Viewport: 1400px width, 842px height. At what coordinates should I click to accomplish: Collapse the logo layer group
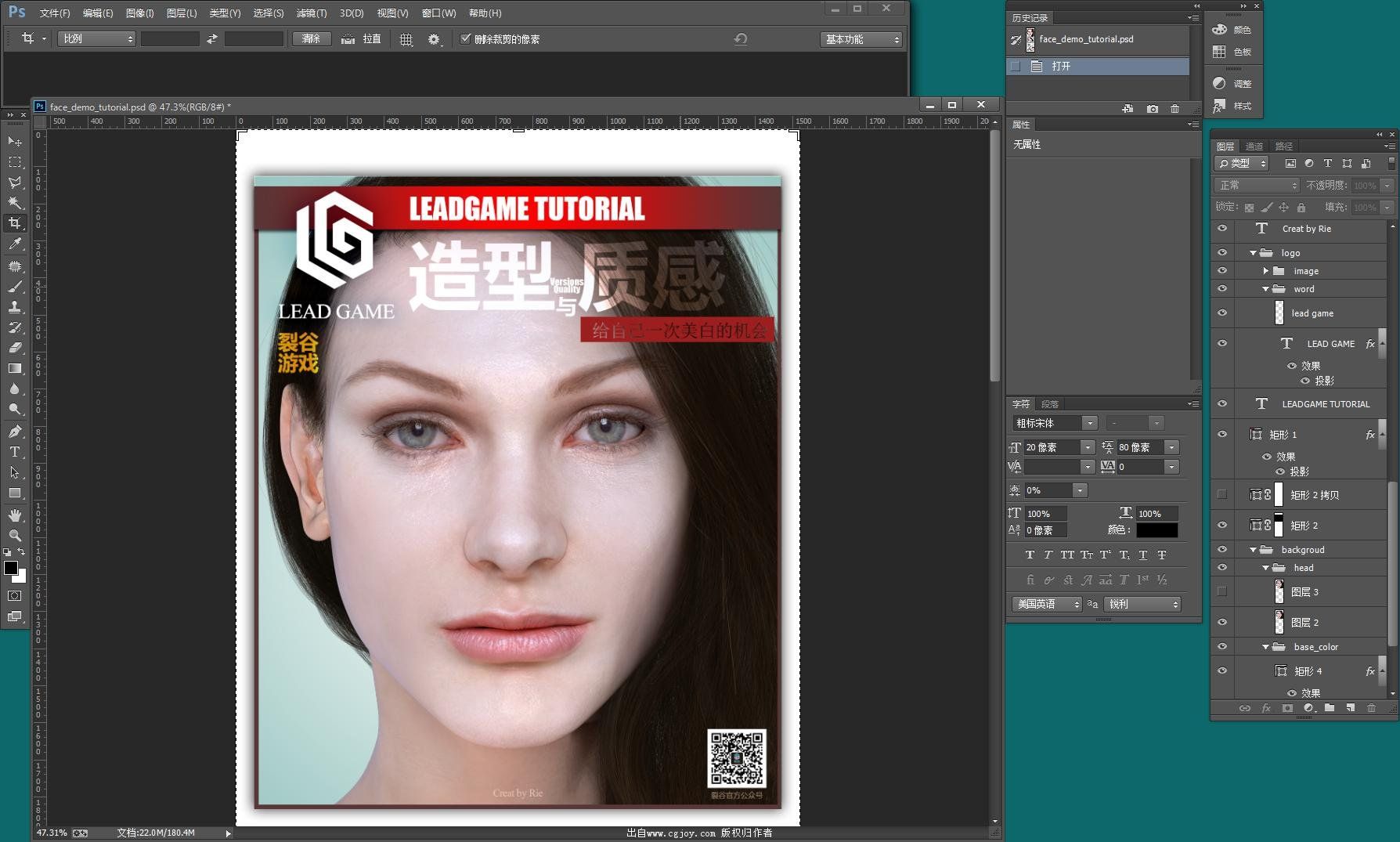(1253, 253)
